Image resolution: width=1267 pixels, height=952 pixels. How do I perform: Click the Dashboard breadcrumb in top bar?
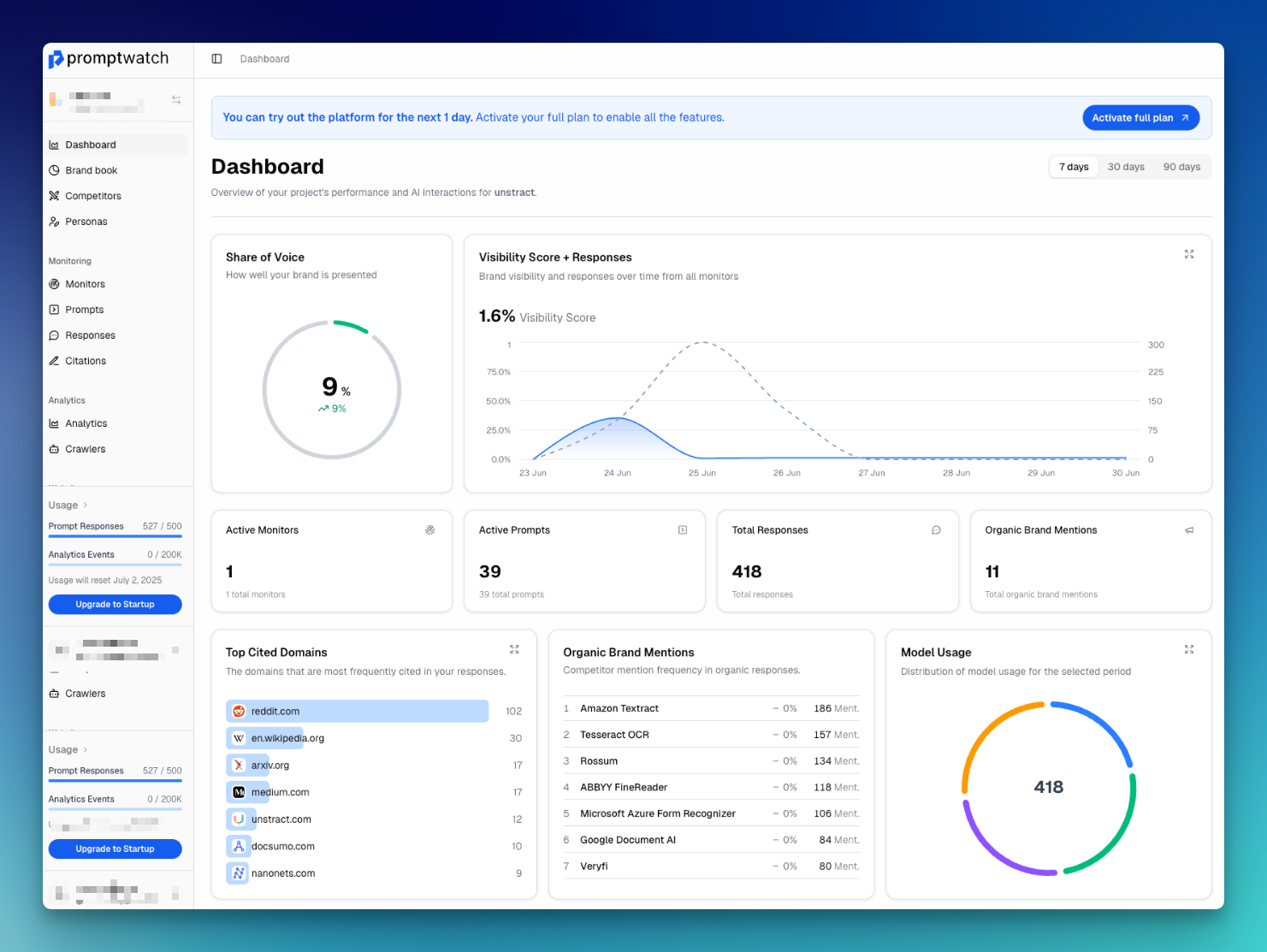(264, 59)
